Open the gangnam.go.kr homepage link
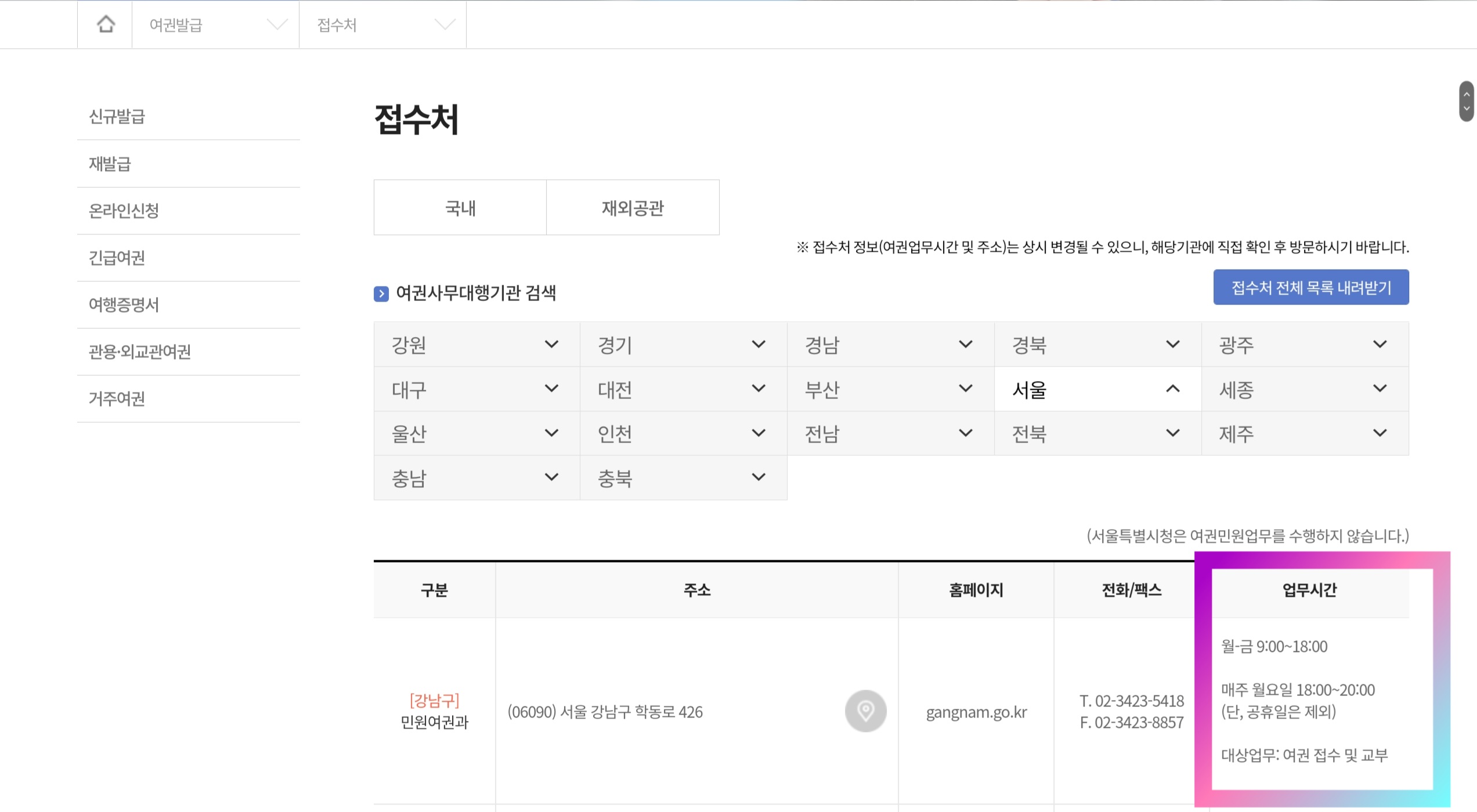Screen dimensions: 1477x812 click(975, 712)
